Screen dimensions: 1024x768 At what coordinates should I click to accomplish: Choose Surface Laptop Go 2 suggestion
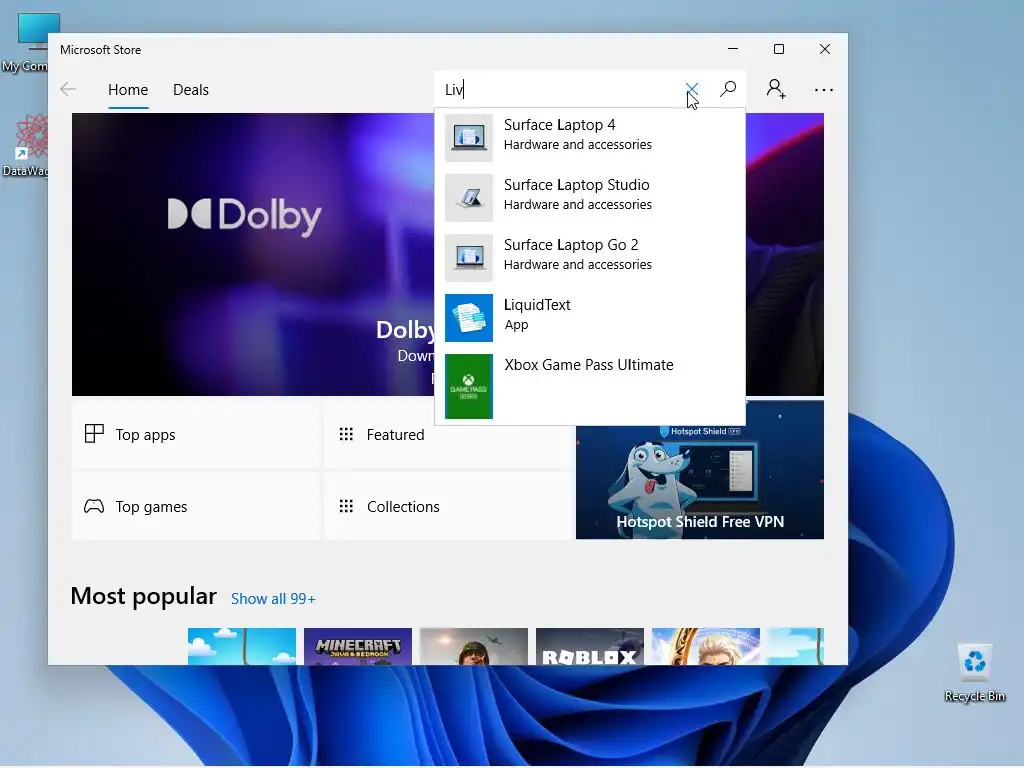tap(590, 257)
